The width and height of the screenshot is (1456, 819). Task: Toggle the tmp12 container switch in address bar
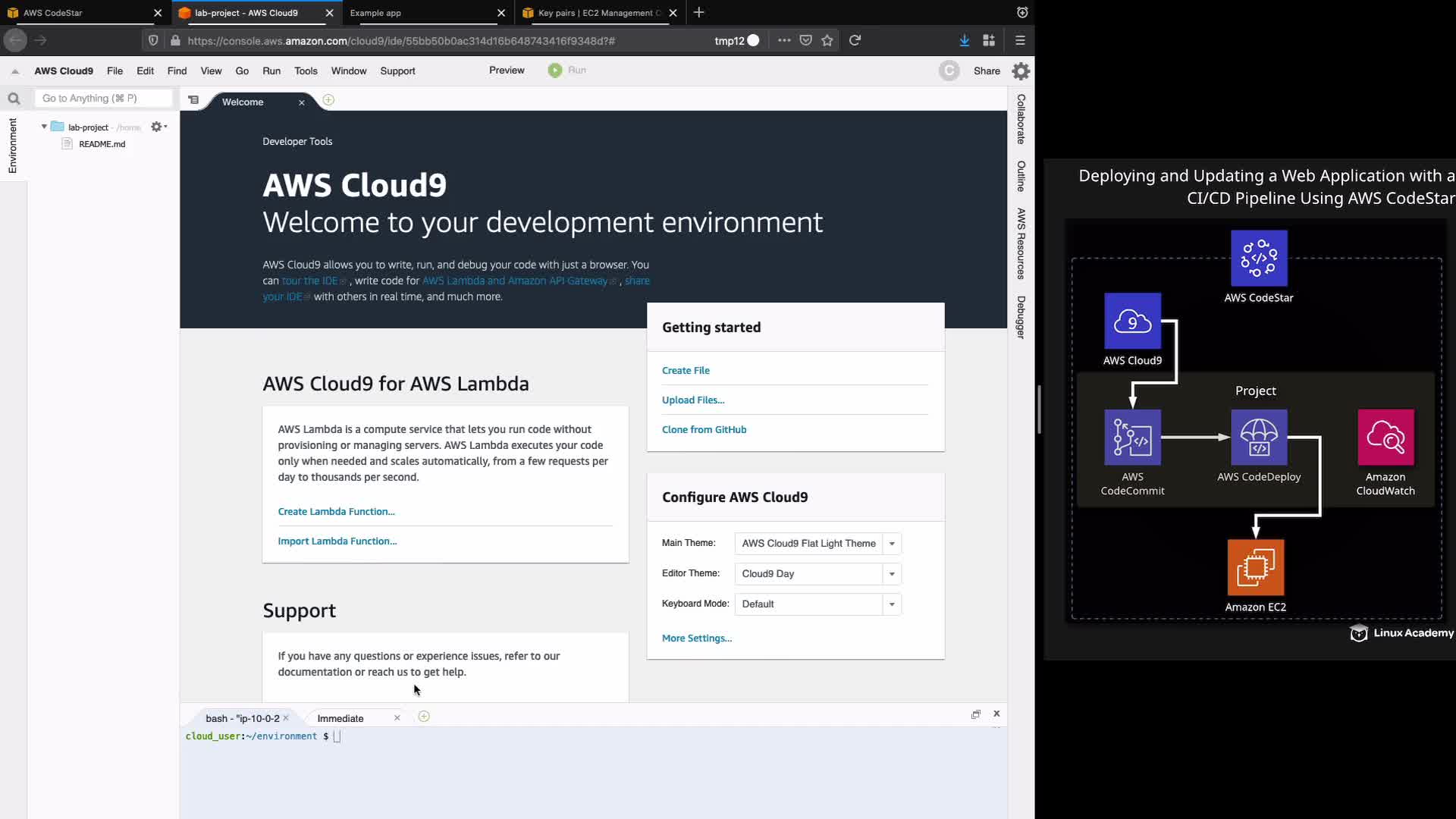coord(752,40)
